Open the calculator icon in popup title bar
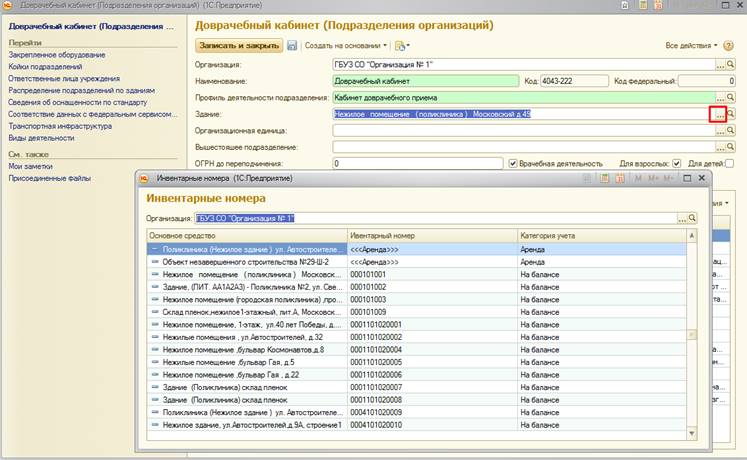747x460 pixels. [x=604, y=178]
